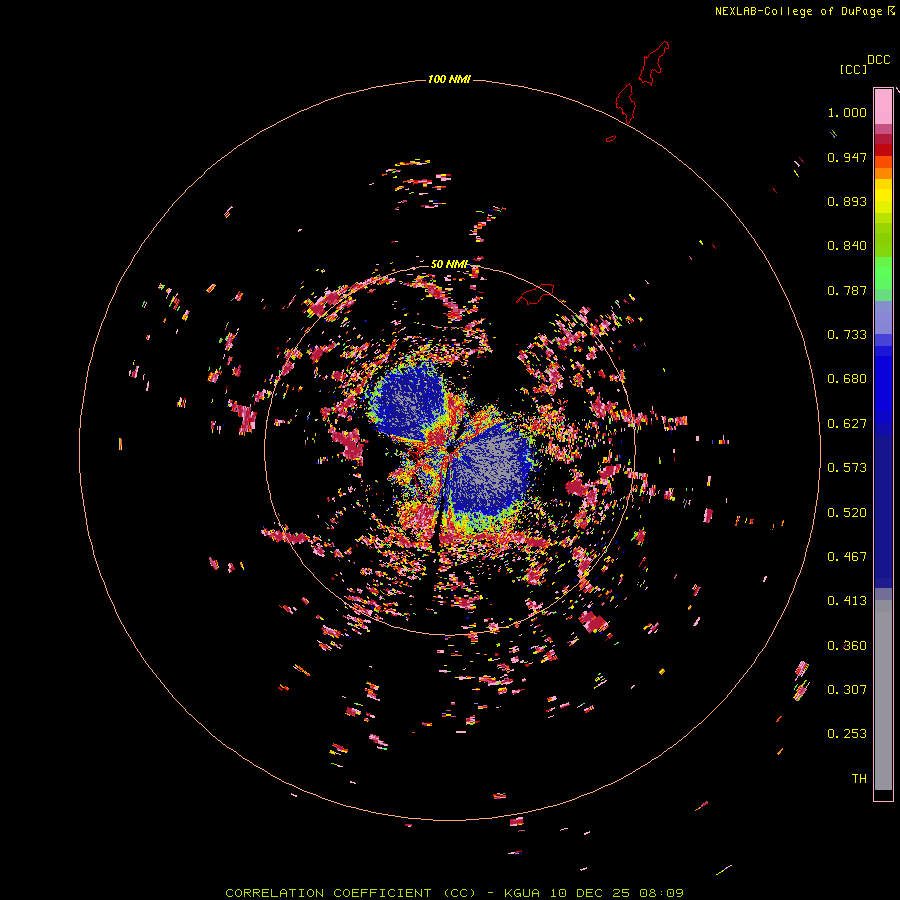Click the 0.360 scale value
The width and height of the screenshot is (900, 900).
point(847,646)
